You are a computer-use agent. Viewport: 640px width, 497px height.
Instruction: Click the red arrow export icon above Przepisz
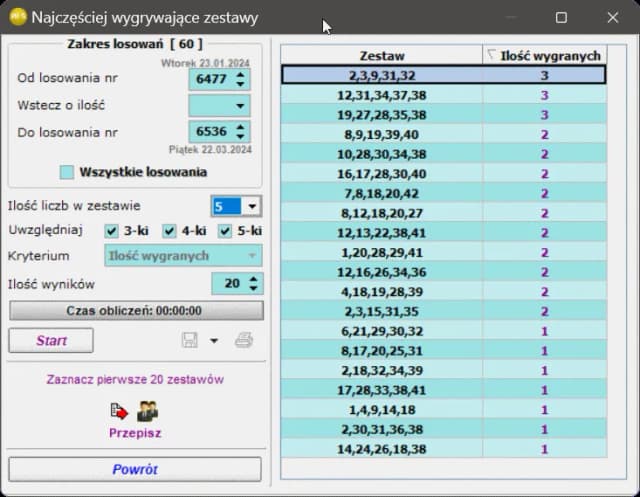click(120, 411)
